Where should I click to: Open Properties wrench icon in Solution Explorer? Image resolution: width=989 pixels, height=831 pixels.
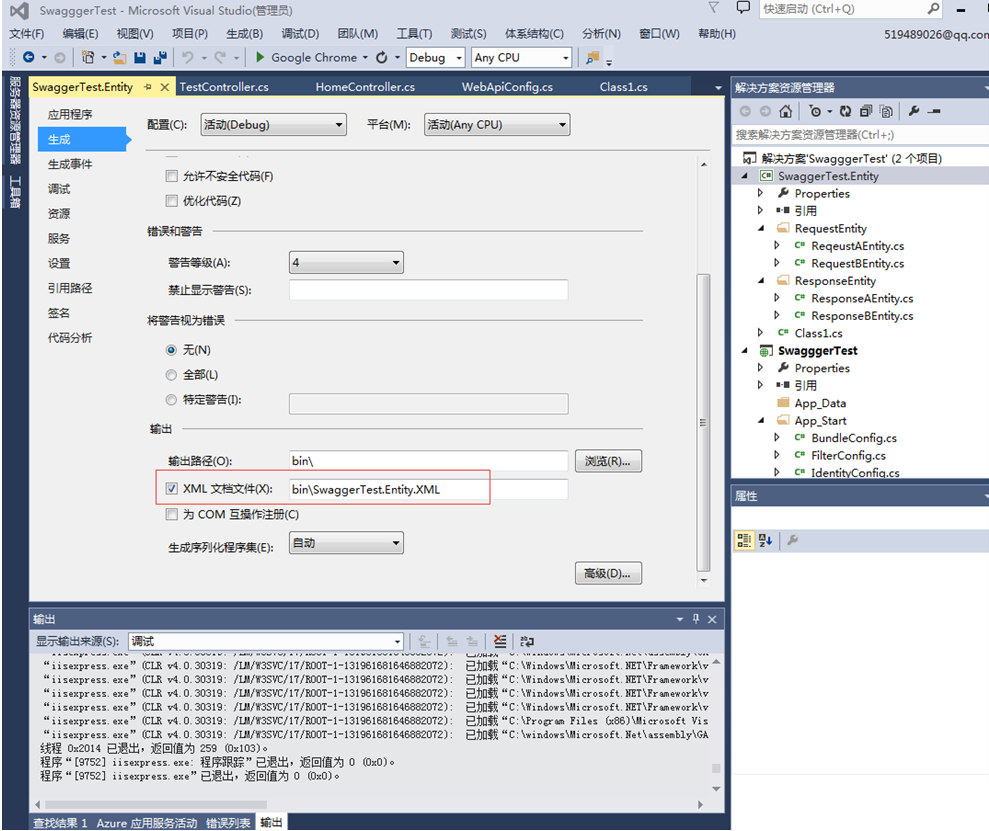point(914,111)
